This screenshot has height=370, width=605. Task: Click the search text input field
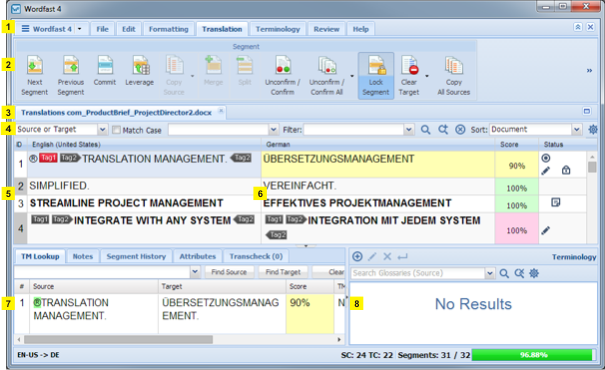coord(218,130)
